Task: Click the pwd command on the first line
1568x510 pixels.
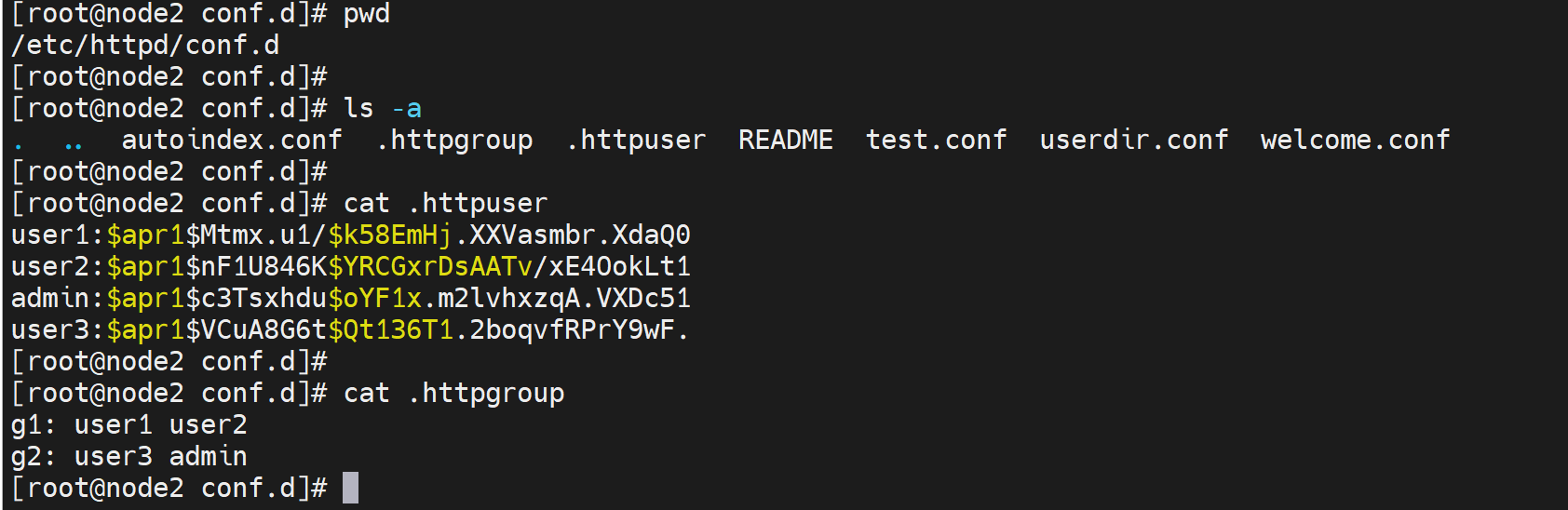Action: pyautogui.click(x=367, y=14)
